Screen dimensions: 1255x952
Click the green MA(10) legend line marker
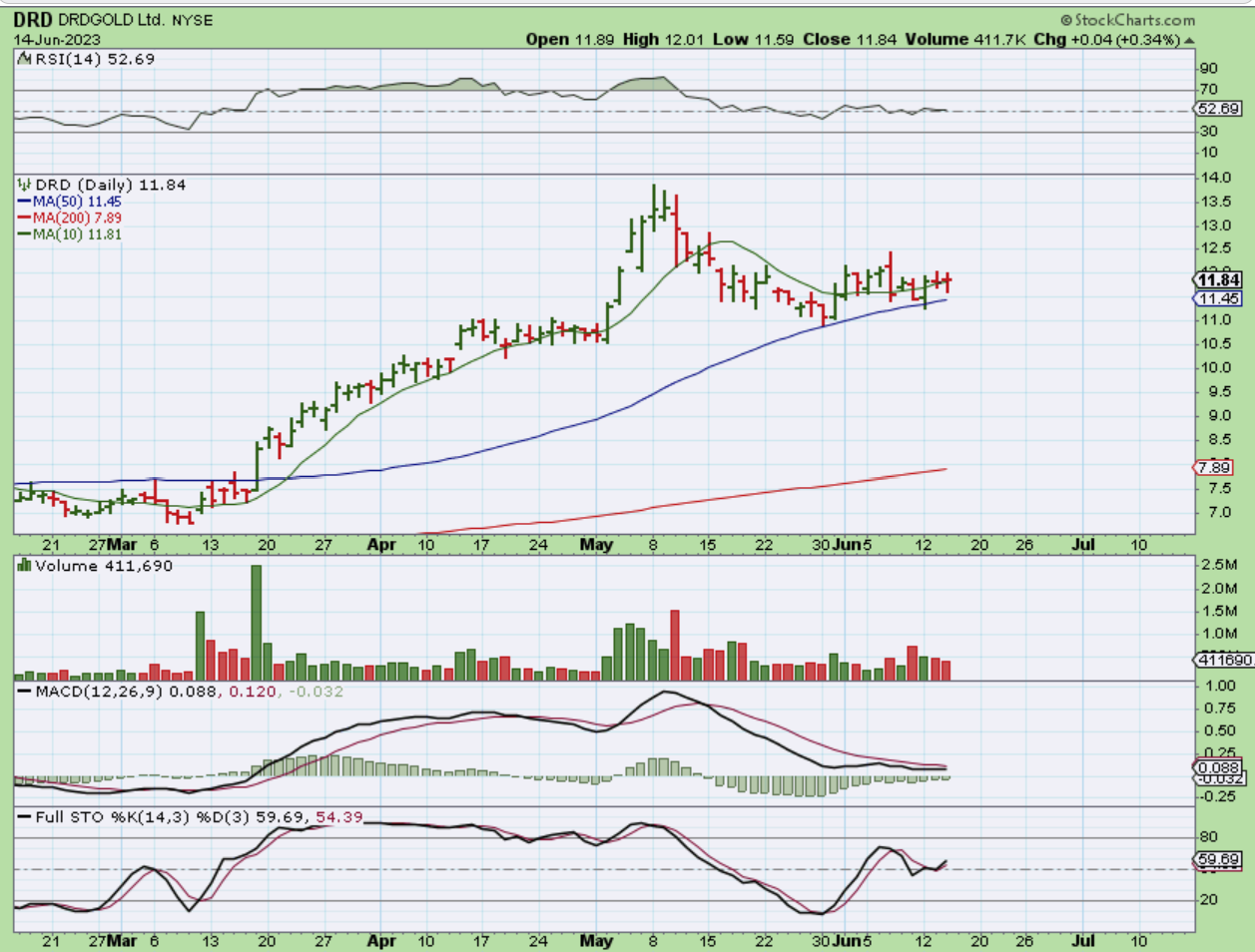pos(25,235)
